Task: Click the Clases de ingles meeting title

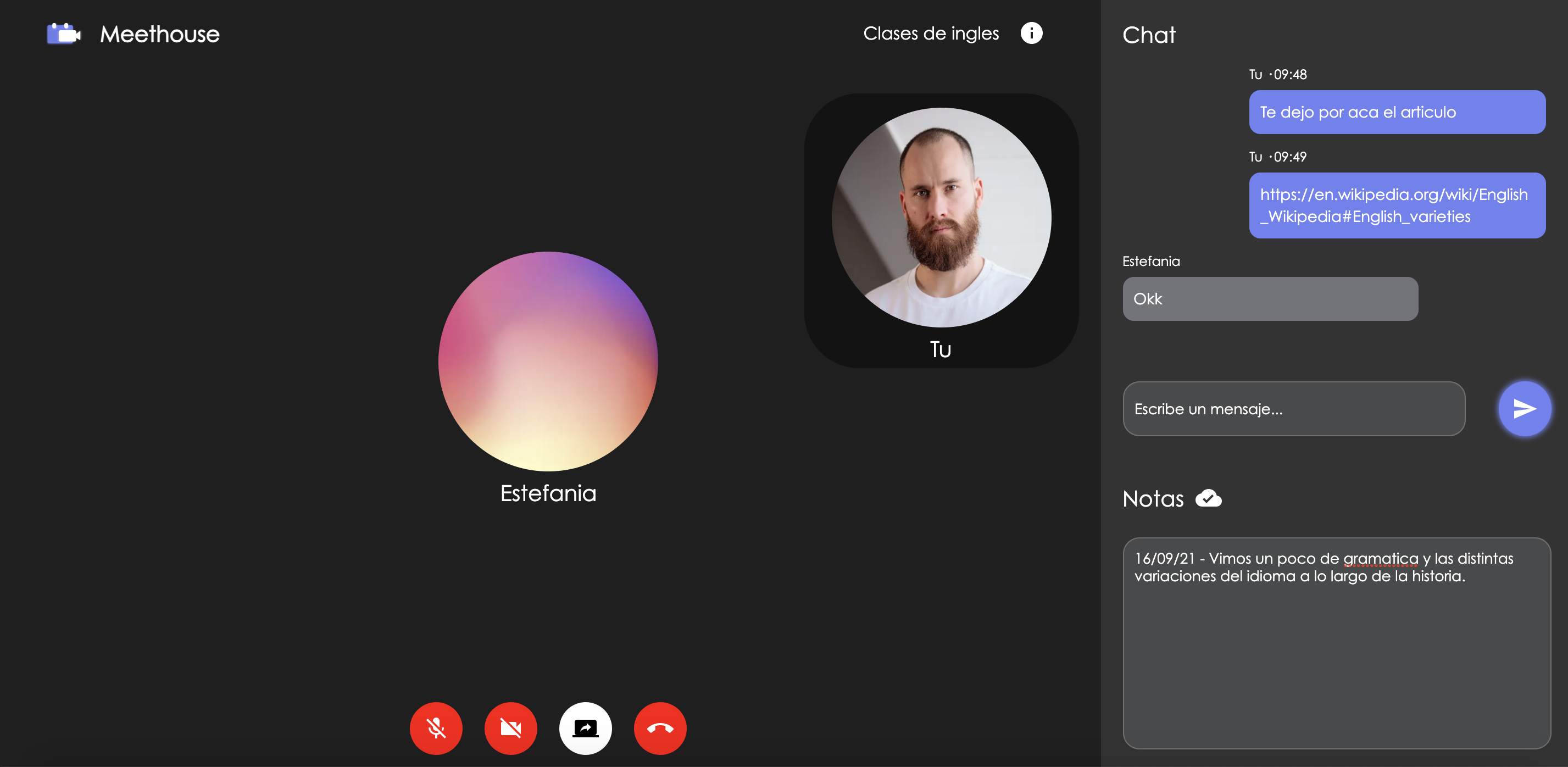Action: [x=931, y=34]
